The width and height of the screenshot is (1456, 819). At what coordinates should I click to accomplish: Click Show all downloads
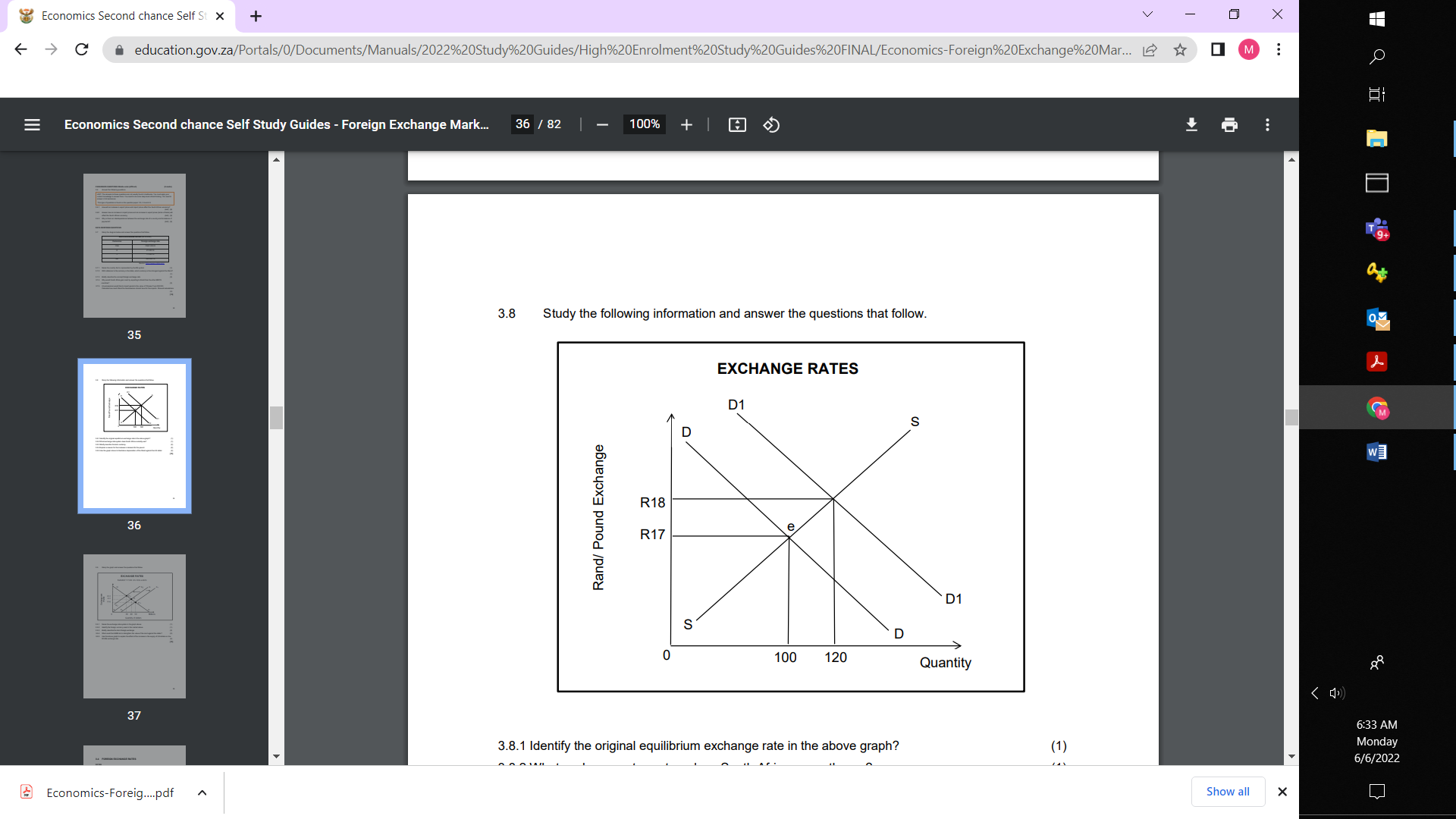[1227, 791]
